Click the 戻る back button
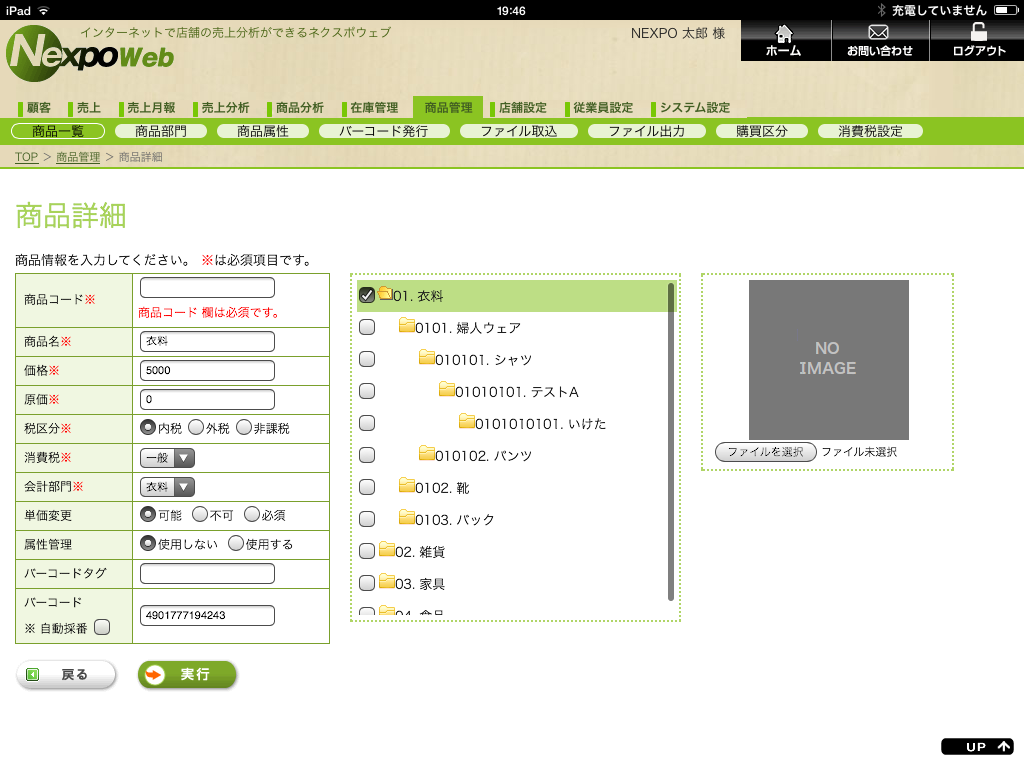This screenshot has height=768, width=1024. (66, 675)
